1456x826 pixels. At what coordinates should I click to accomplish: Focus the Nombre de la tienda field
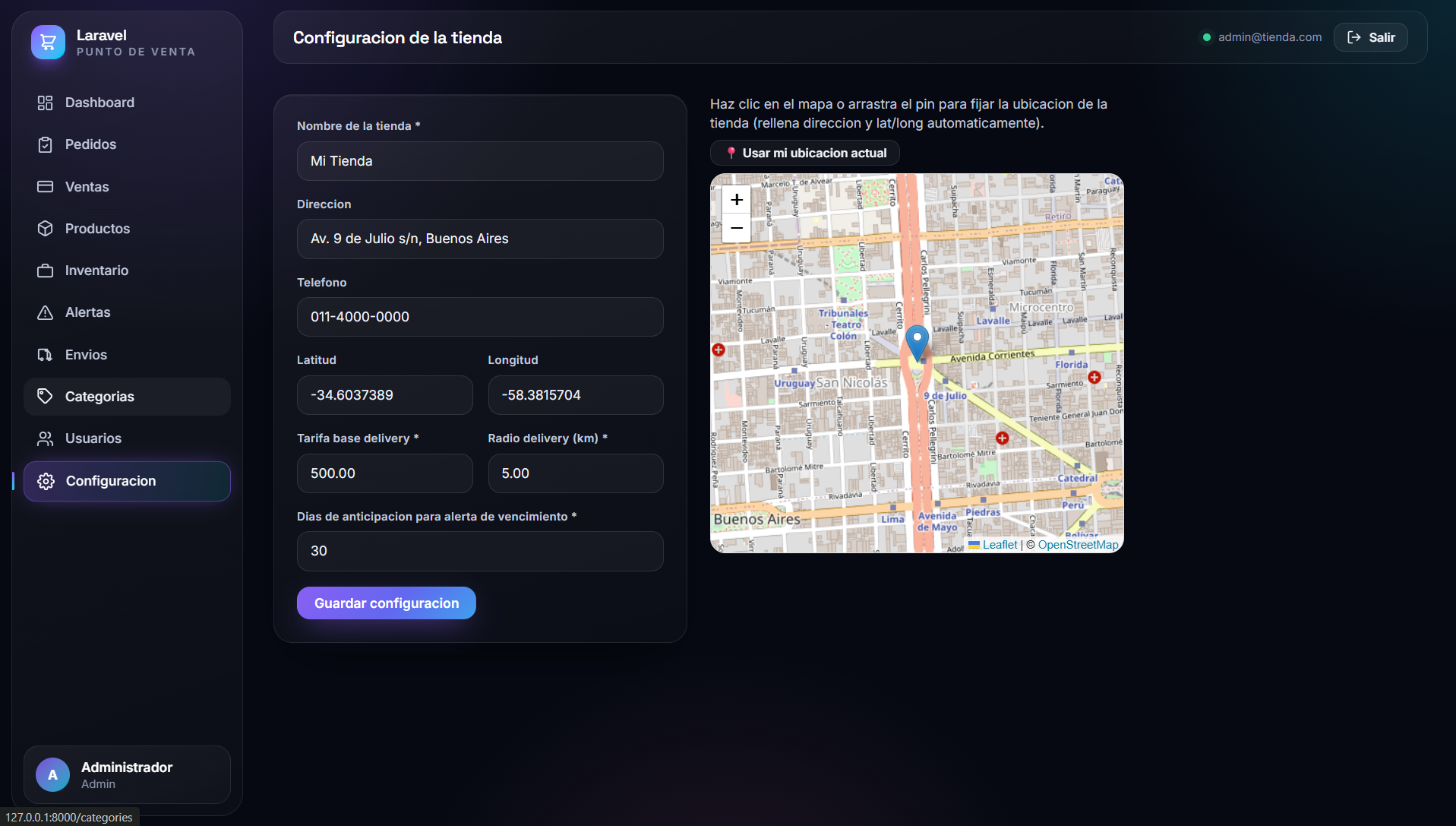[480, 161]
